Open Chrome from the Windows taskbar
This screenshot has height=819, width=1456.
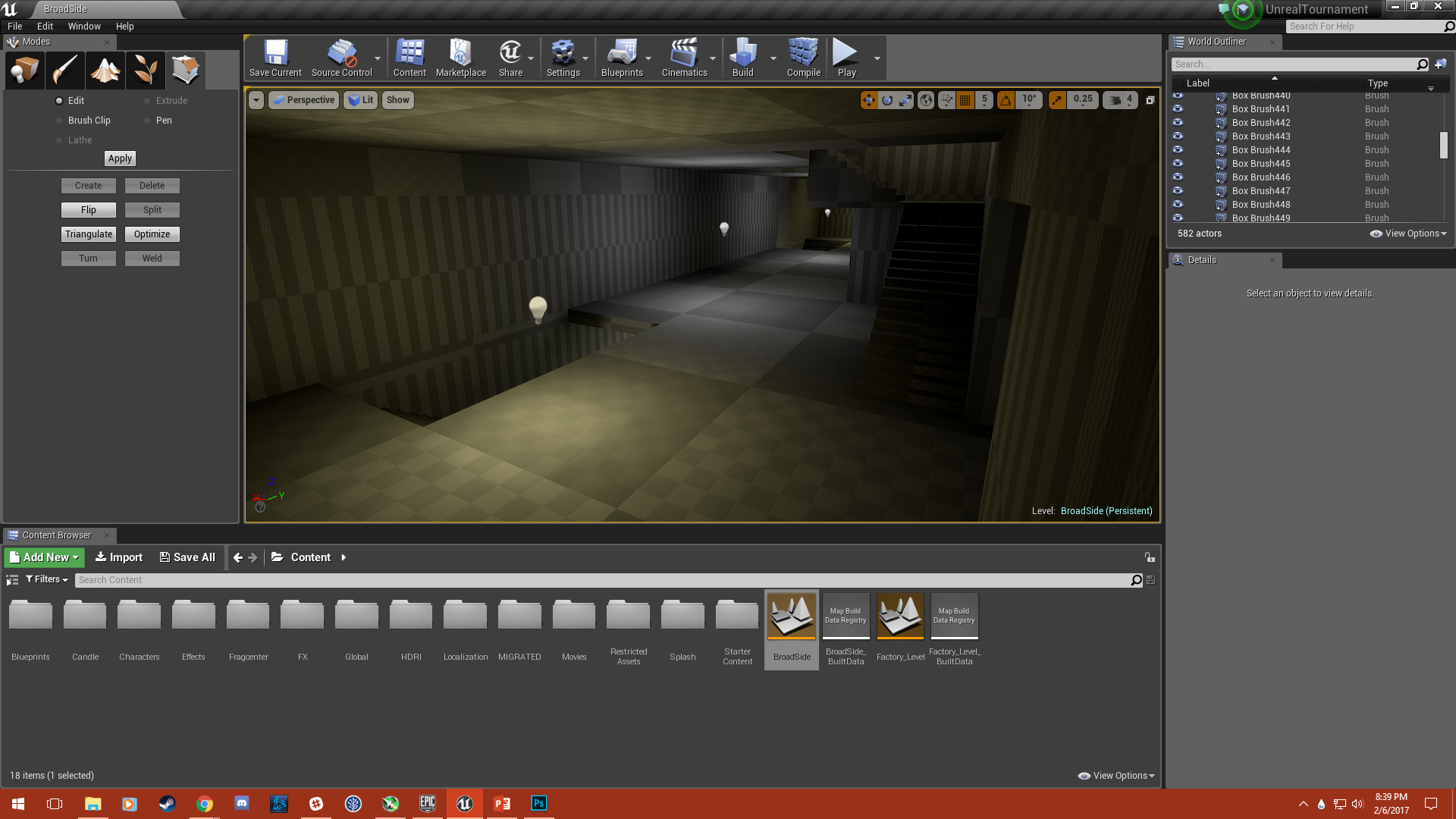pos(205,803)
